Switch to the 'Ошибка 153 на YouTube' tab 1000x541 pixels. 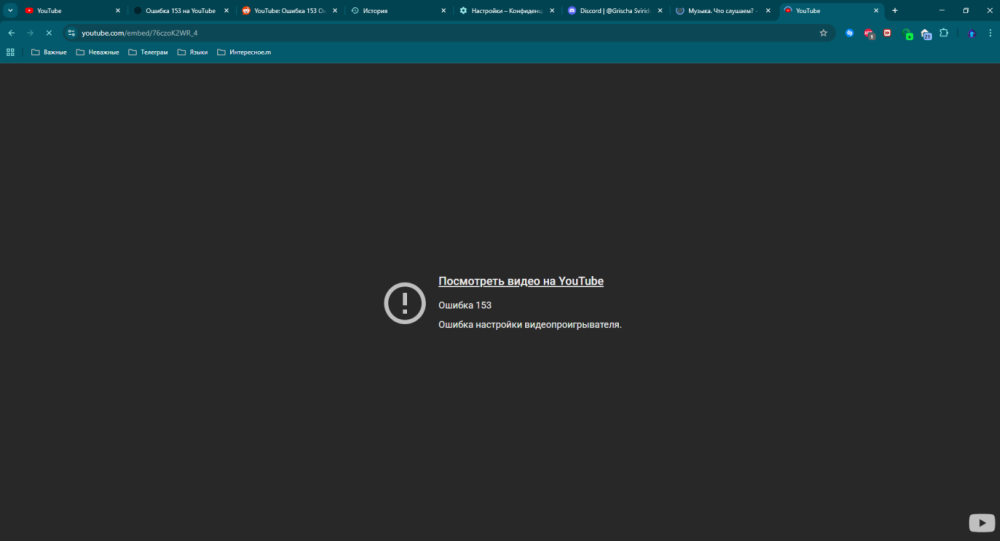coord(180,11)
